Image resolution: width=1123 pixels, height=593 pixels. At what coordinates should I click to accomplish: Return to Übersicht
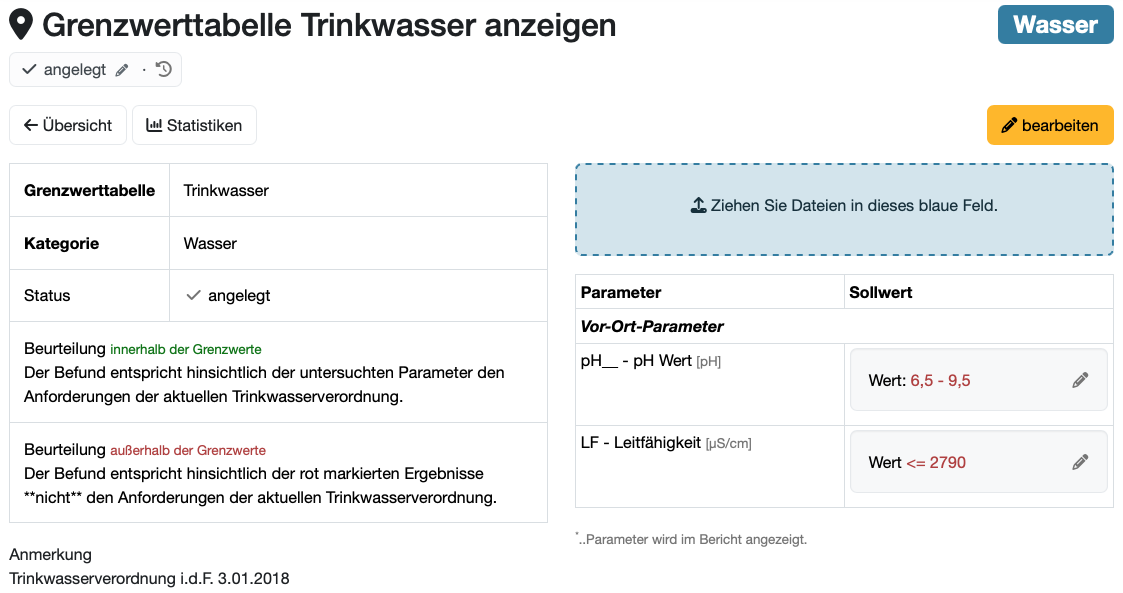click(x=67, y=125)
